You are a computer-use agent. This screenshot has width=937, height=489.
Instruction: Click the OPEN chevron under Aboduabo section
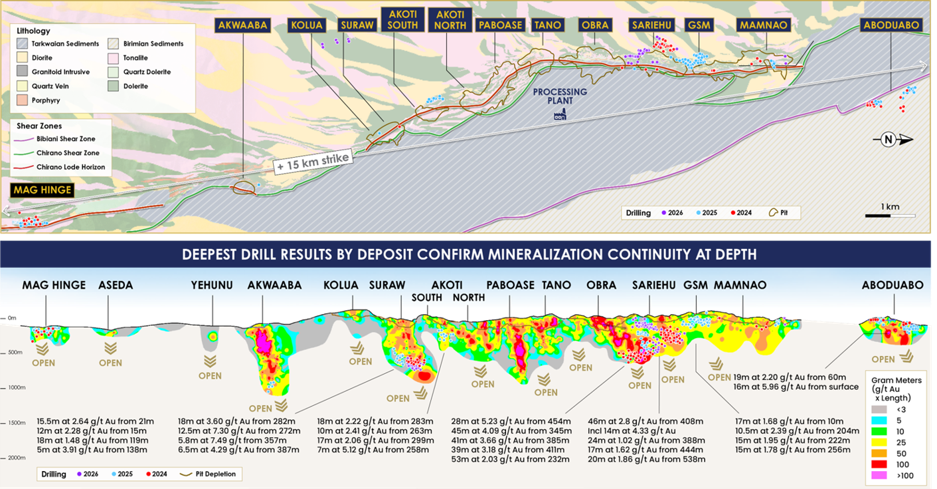[907, 356]
